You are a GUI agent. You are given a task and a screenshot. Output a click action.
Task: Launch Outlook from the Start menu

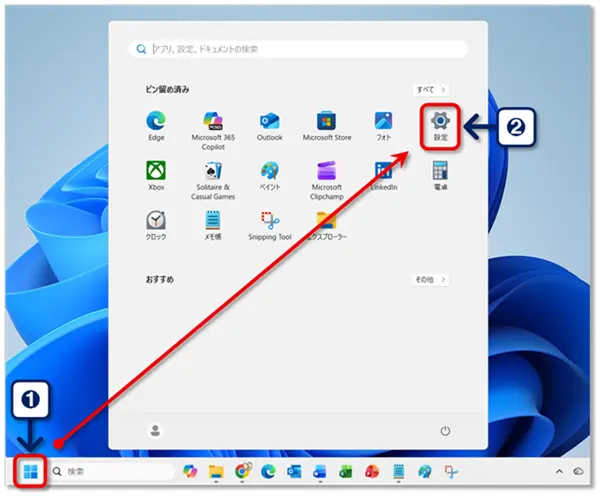[x=269, y=125]
